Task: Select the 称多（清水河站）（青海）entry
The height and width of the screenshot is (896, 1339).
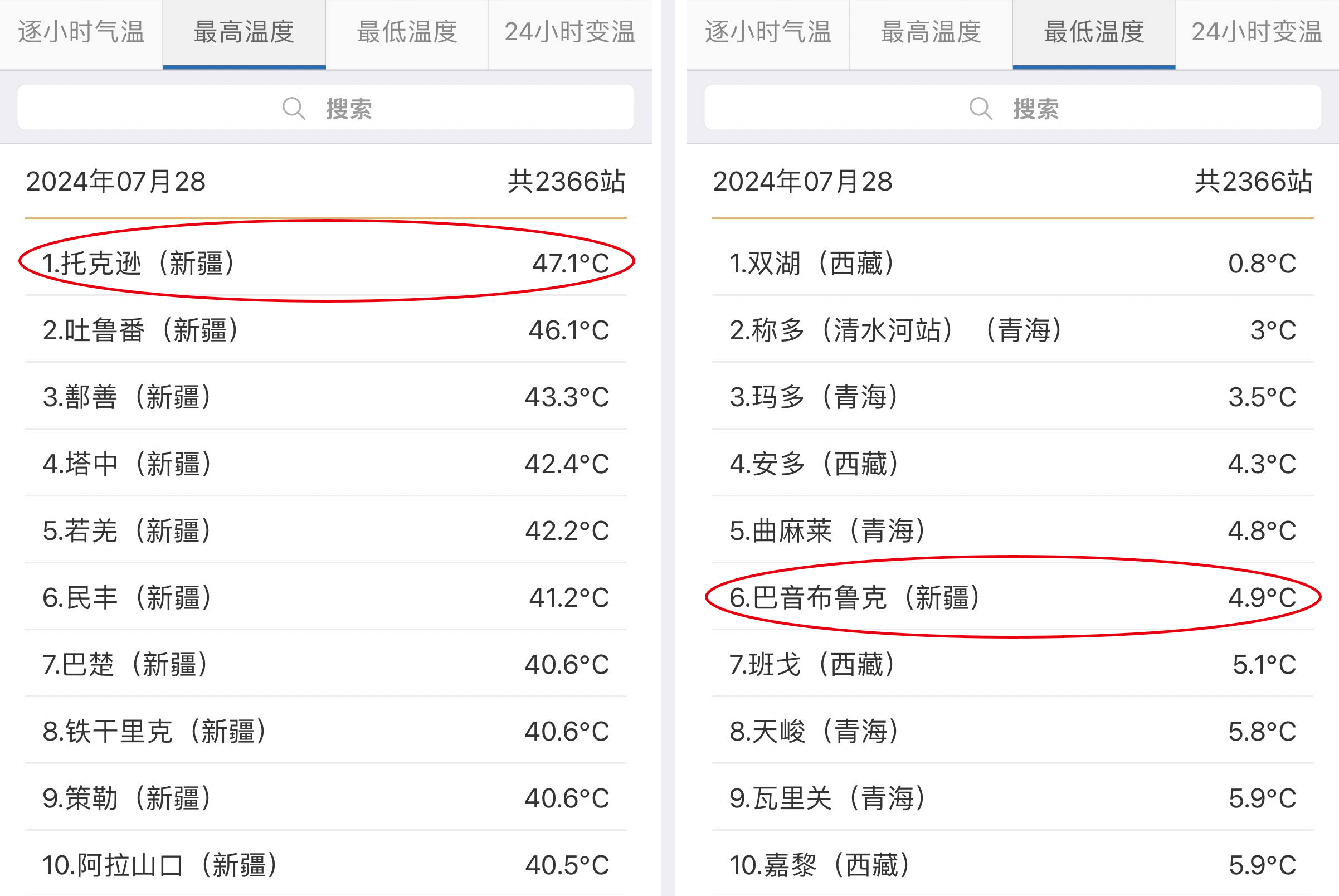Action: [1012, 330]
